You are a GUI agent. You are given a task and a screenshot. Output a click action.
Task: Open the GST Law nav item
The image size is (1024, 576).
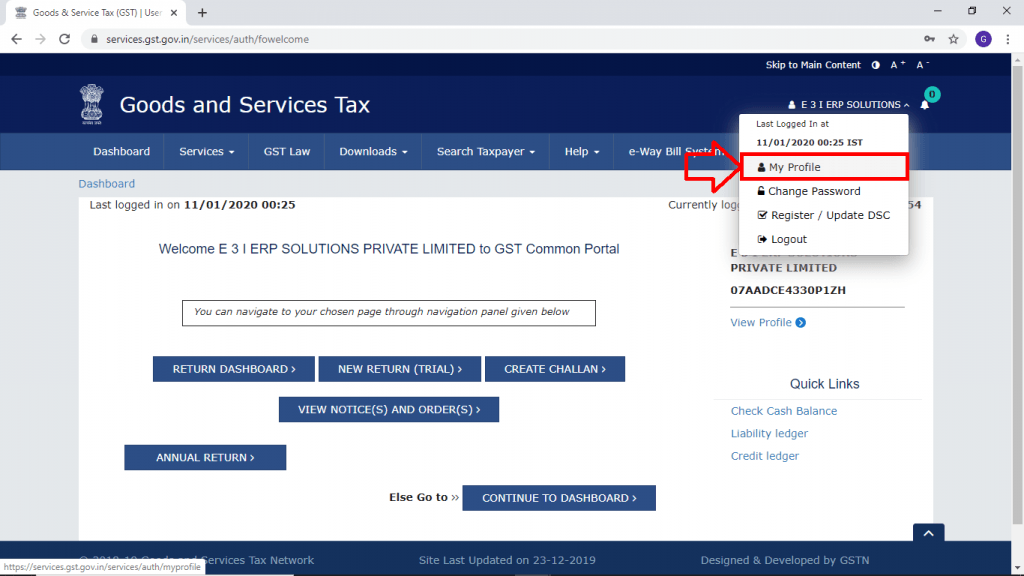(x=287, y=152)
